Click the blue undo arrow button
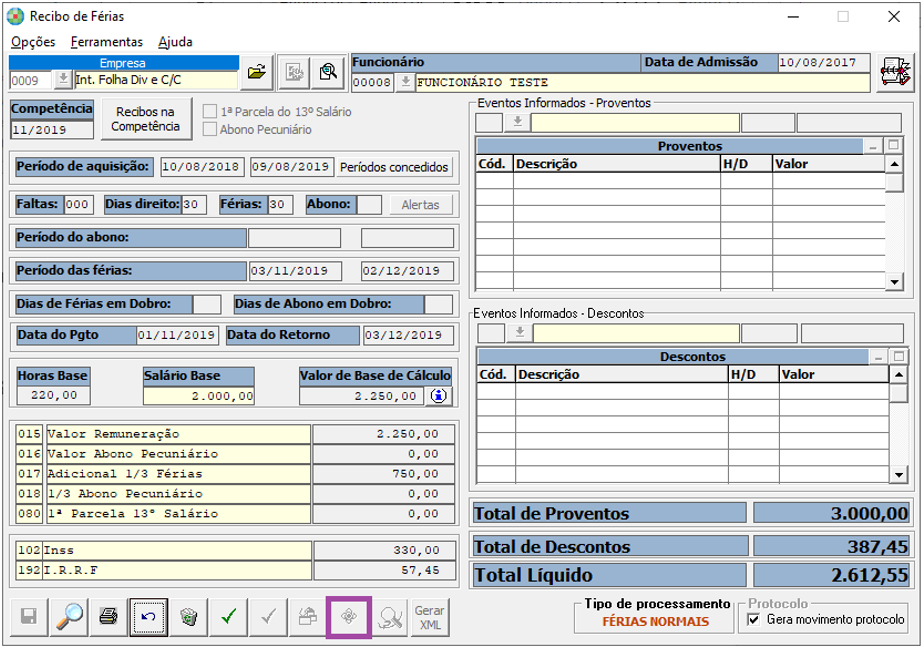This screenshot has height=648, width=921. (x=149, y=617)
